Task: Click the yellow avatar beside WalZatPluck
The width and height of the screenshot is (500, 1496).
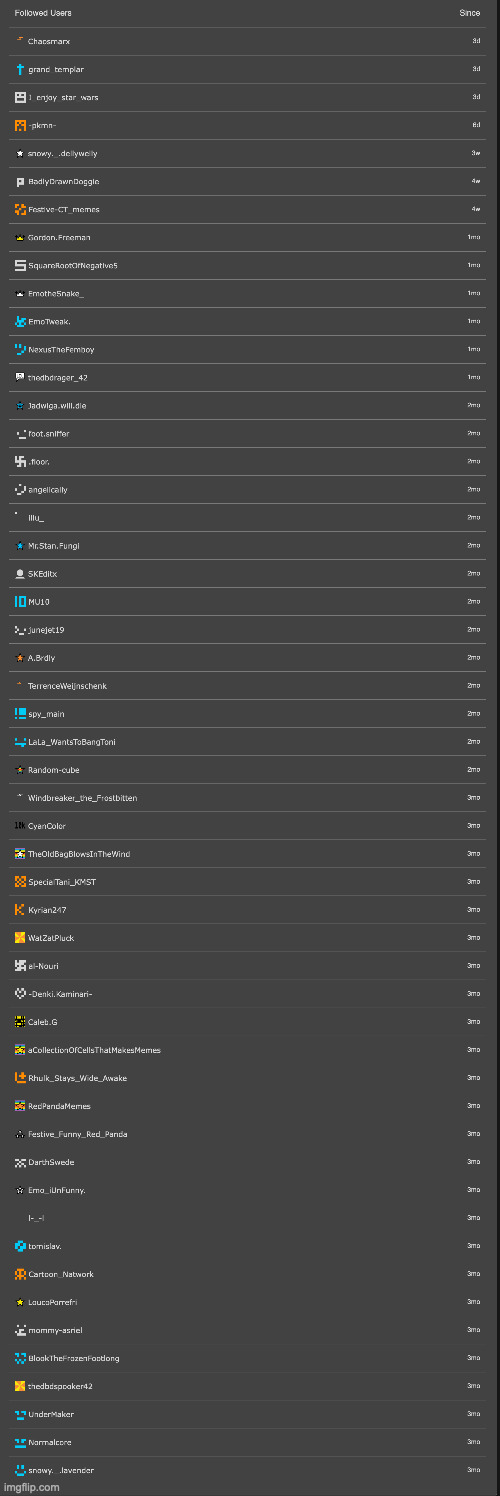Action: (x=20, y=937)
